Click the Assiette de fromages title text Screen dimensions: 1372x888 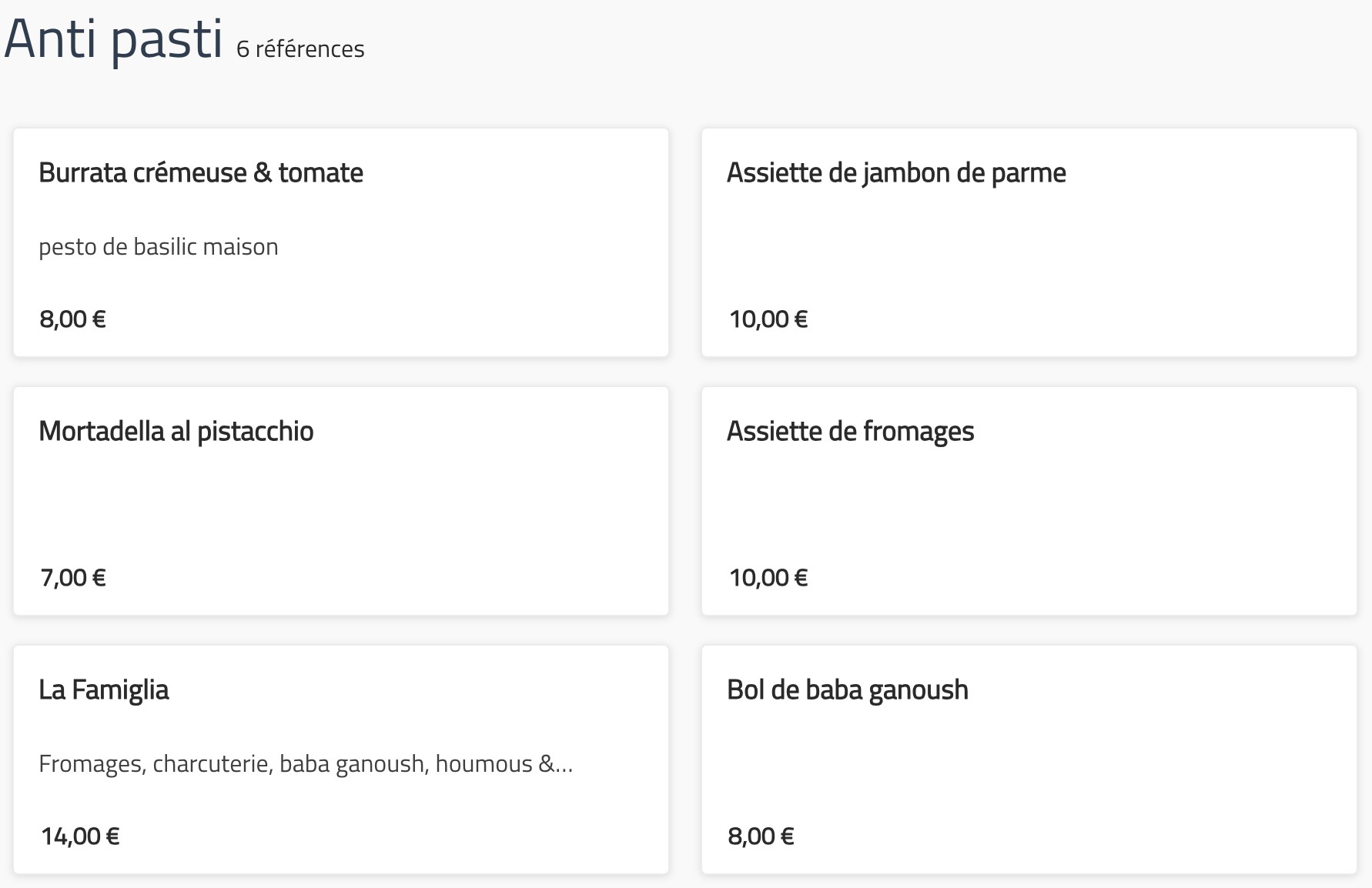851,432
